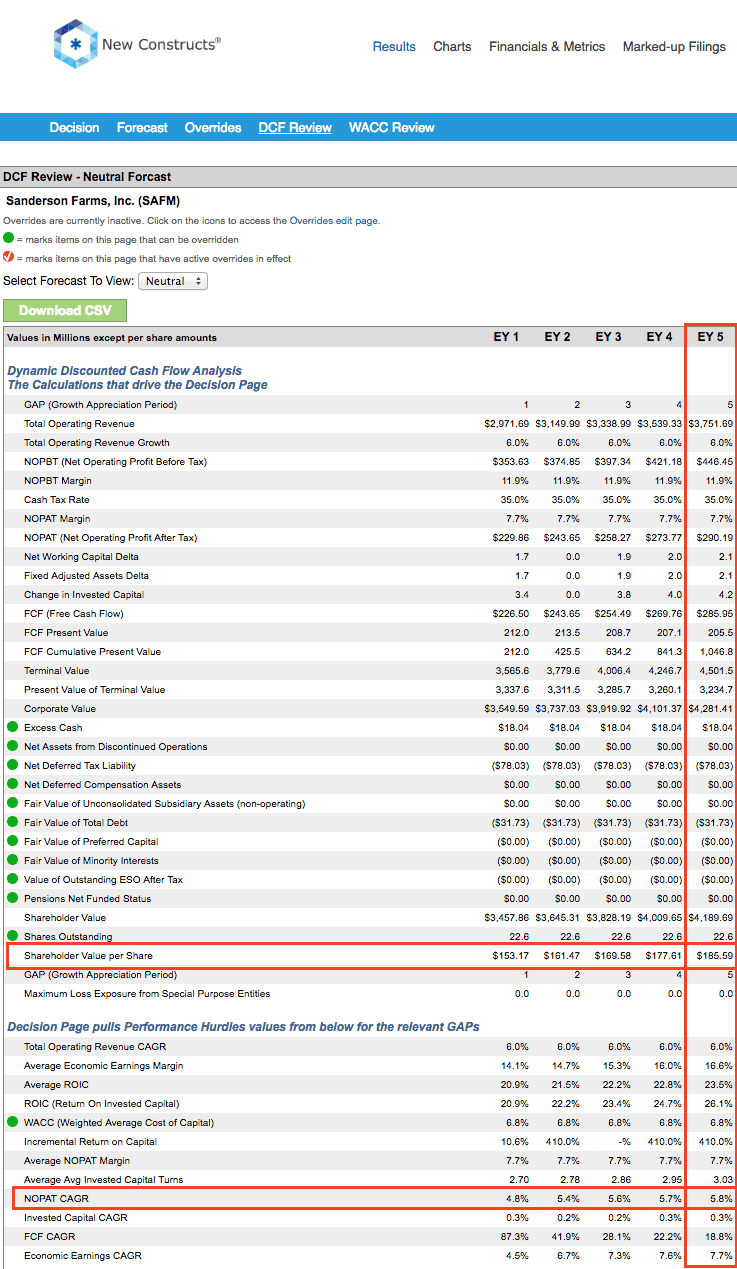
Task: Click the NOPAT CAGR row label
Action: coord(54,1198)
